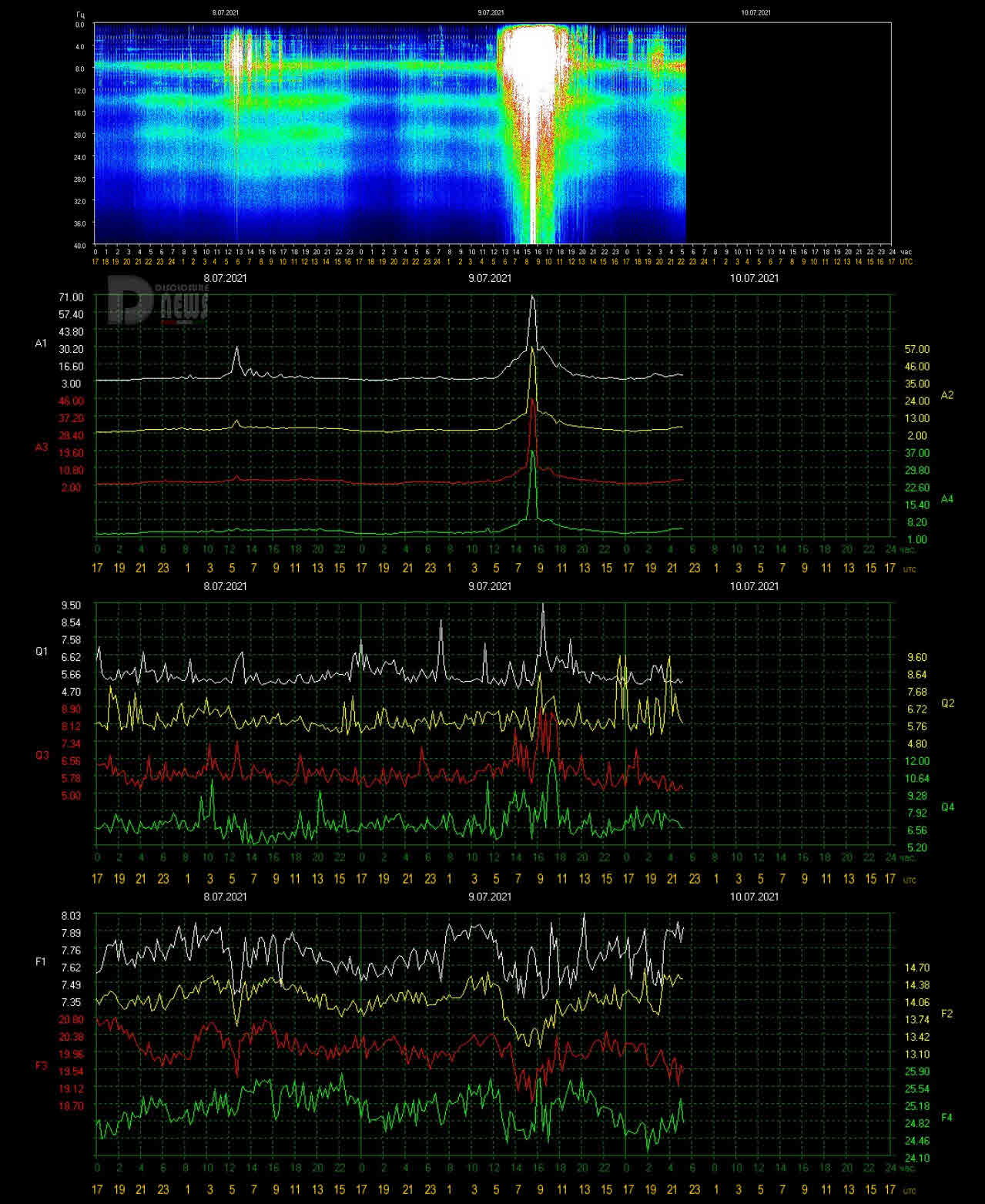The width and height of the screenshot is (985, 1204).
Task: Click the 43.80 axis value
Action: 70,332
